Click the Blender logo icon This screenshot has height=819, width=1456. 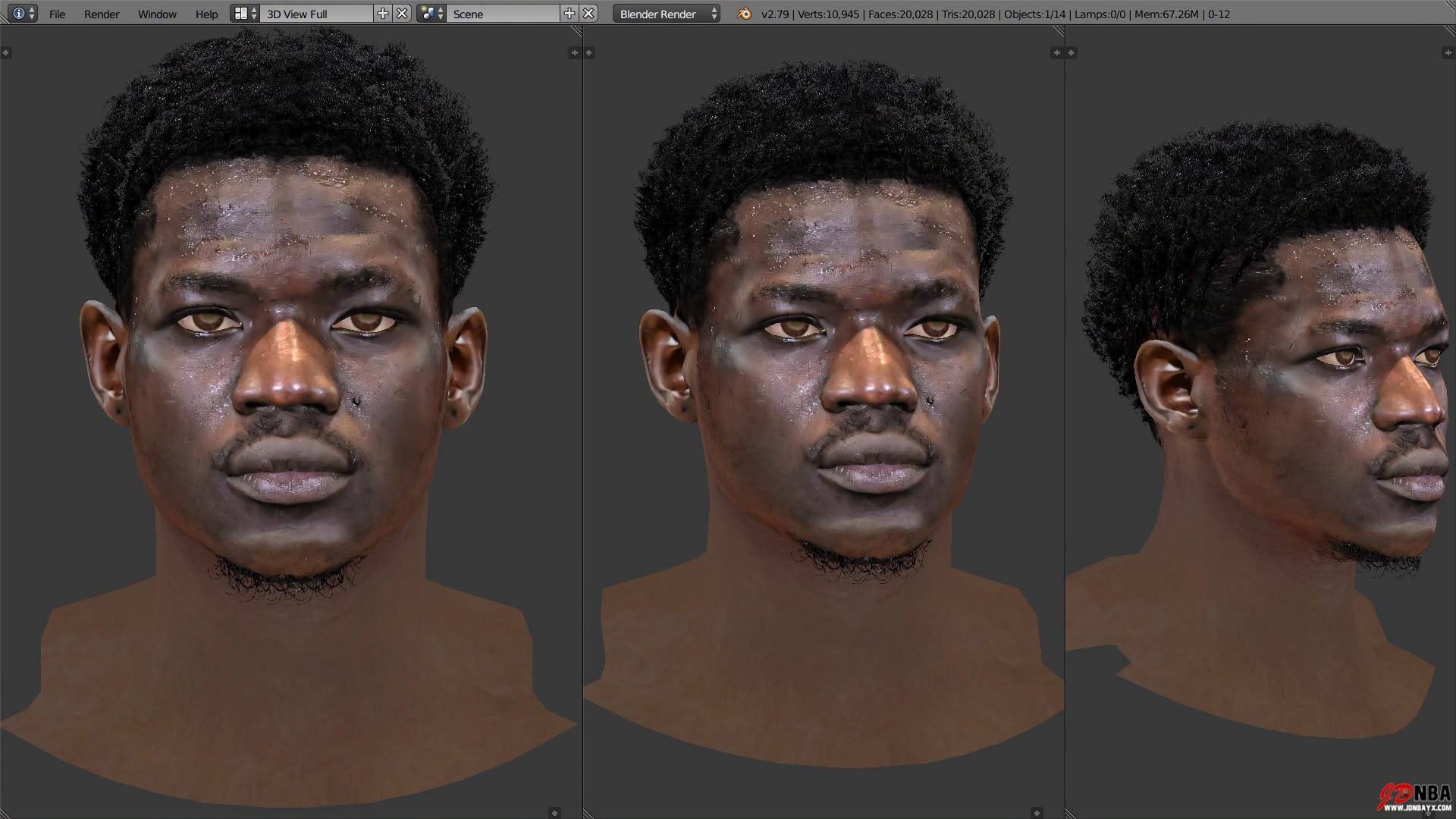click(x=745, y=14)
